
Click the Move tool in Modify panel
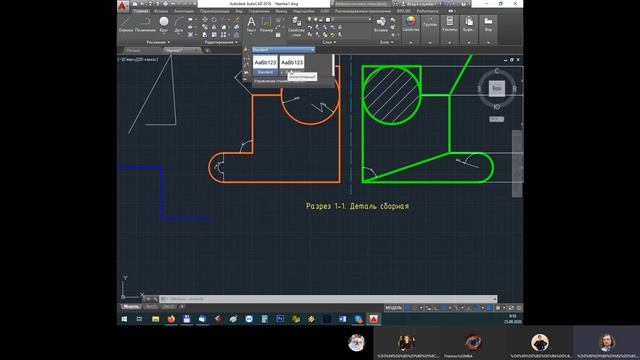[204, 20]
